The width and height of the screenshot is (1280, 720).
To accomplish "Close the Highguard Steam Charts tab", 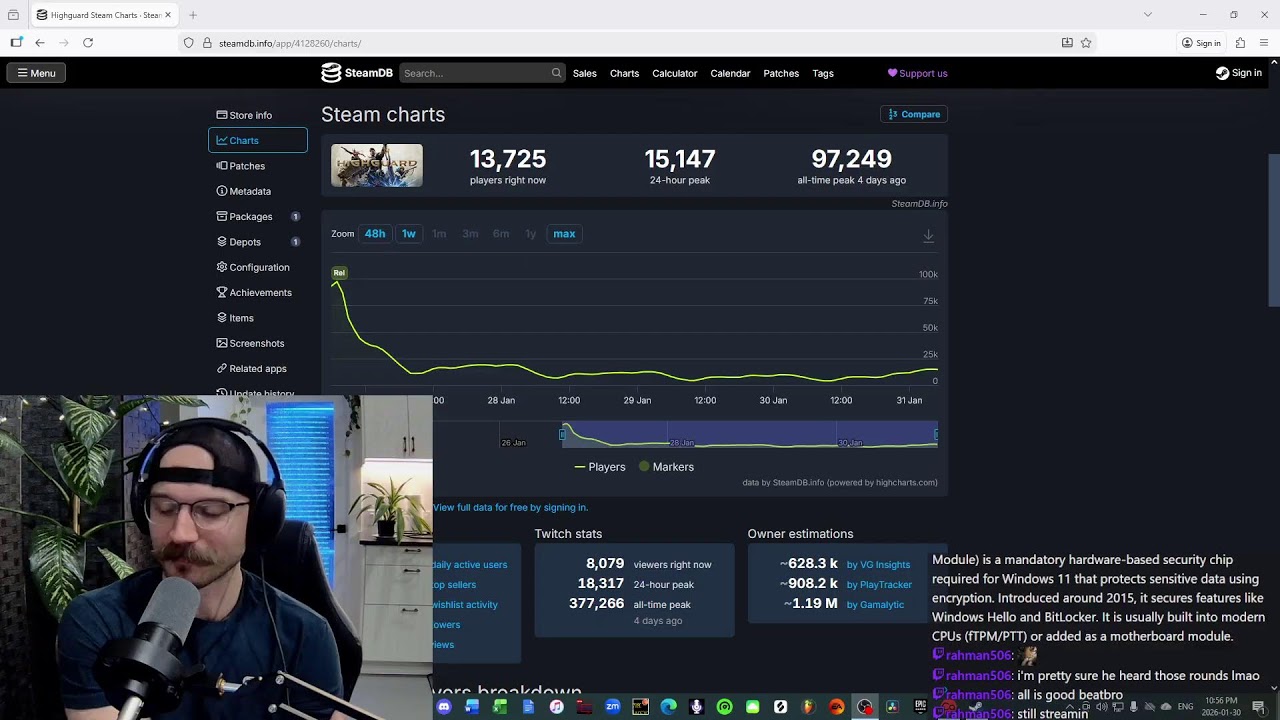I will pos(169,15).
